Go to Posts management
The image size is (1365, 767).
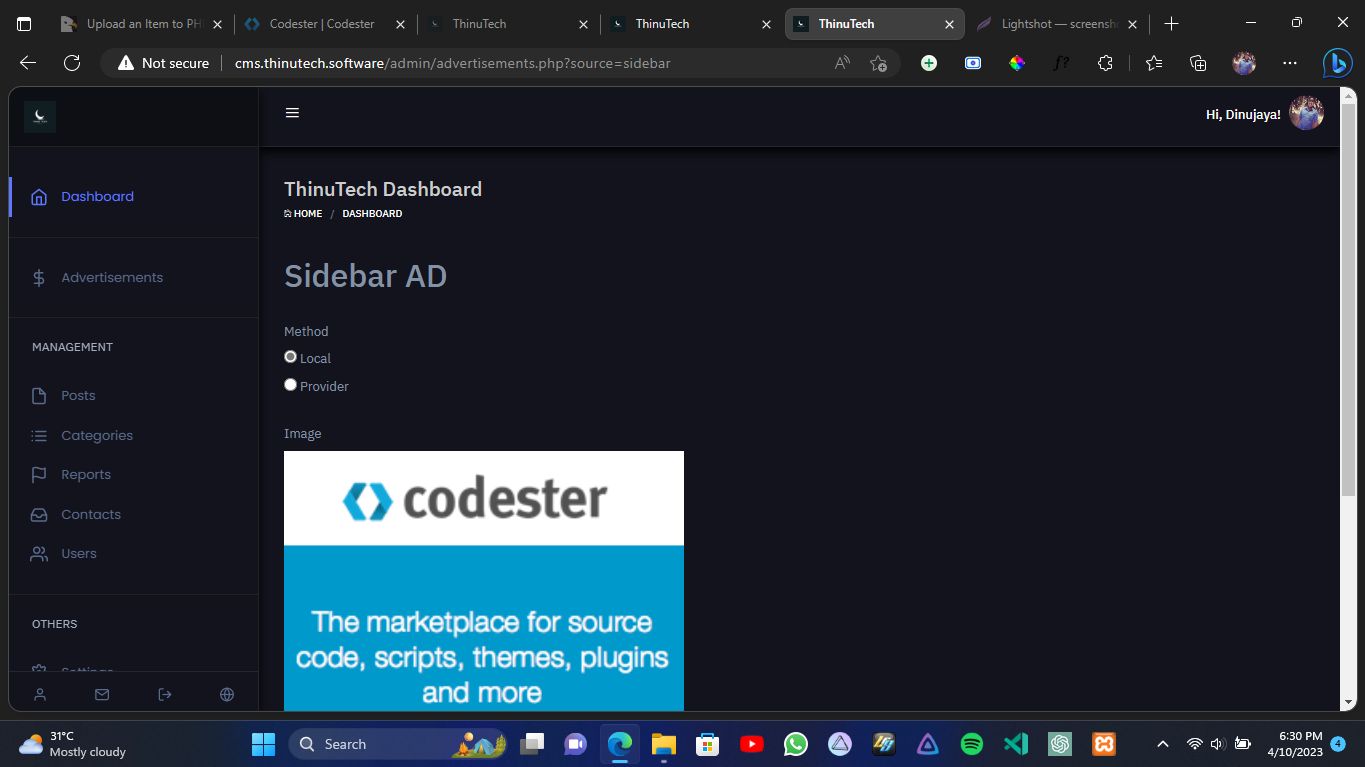tap(78, 395)
